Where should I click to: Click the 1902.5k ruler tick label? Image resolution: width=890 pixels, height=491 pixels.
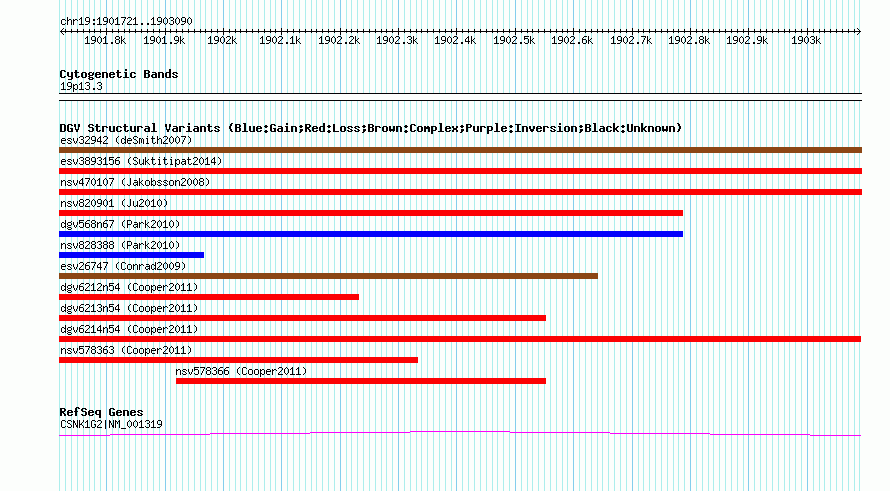[x=514, y=40]
